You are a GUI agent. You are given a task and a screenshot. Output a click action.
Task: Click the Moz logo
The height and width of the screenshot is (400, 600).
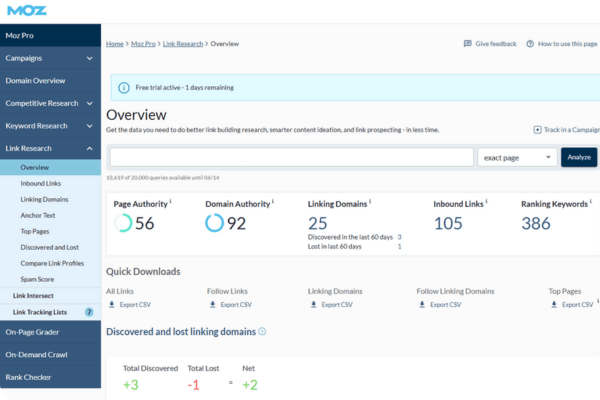[27, 11]
